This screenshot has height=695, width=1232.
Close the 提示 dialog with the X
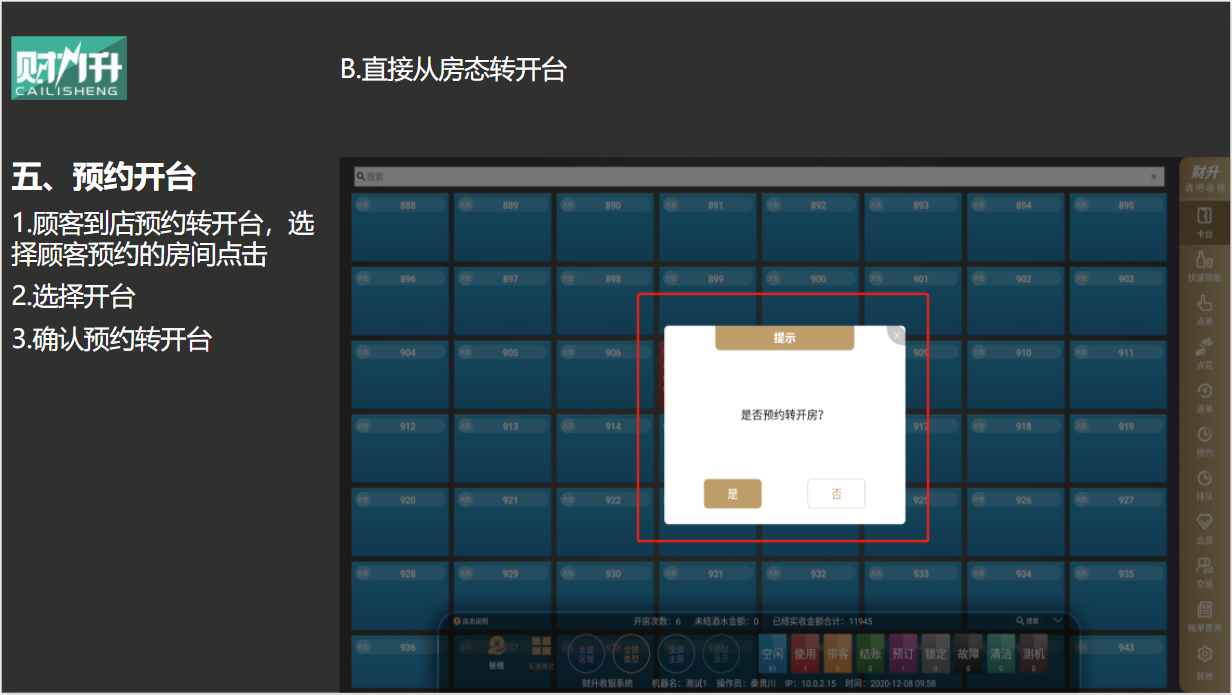897,335
